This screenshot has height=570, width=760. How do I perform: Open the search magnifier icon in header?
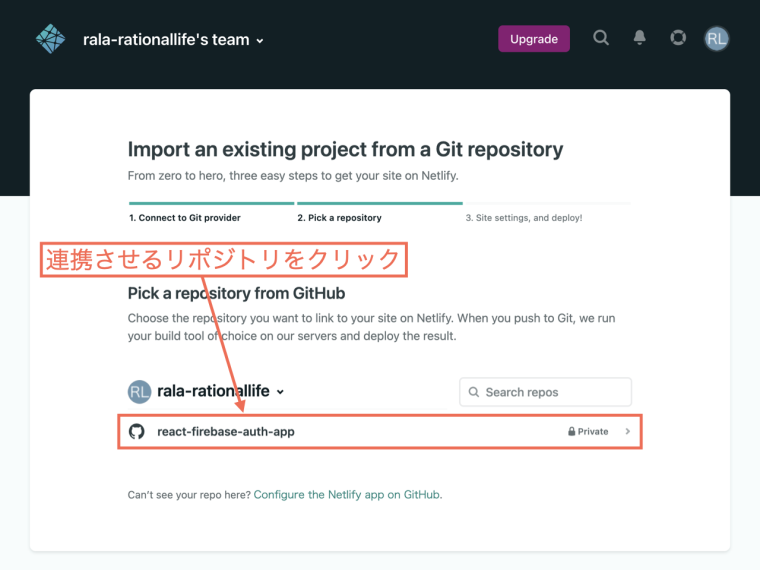(x=601, y=38)
